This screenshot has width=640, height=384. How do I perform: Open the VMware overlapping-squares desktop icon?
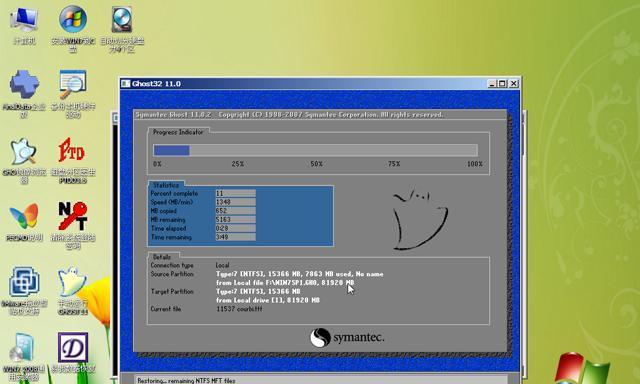[24, 290]
